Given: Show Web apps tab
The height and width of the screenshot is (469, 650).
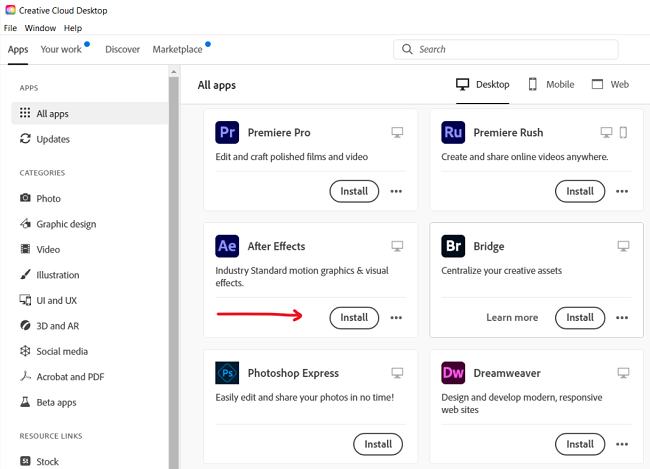Looking at the screenshot, I should point(610,85).
